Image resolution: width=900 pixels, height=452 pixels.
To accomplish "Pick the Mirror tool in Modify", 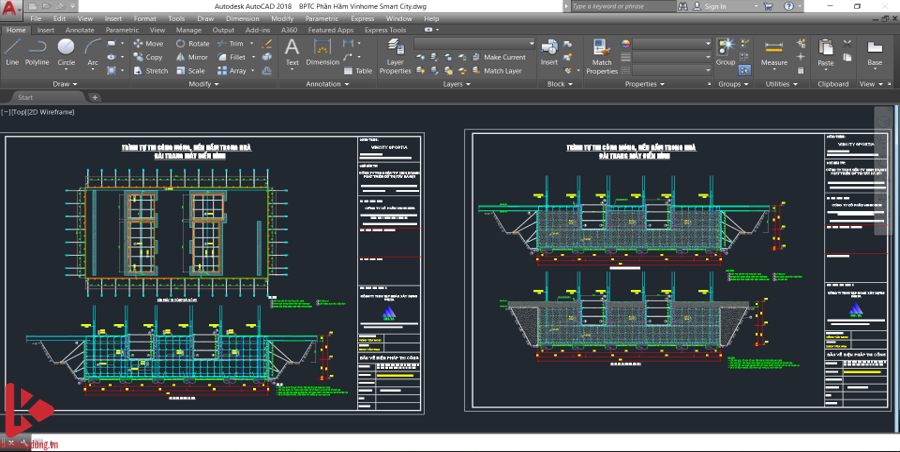I will pyautogui.click(x=192, y=57).
